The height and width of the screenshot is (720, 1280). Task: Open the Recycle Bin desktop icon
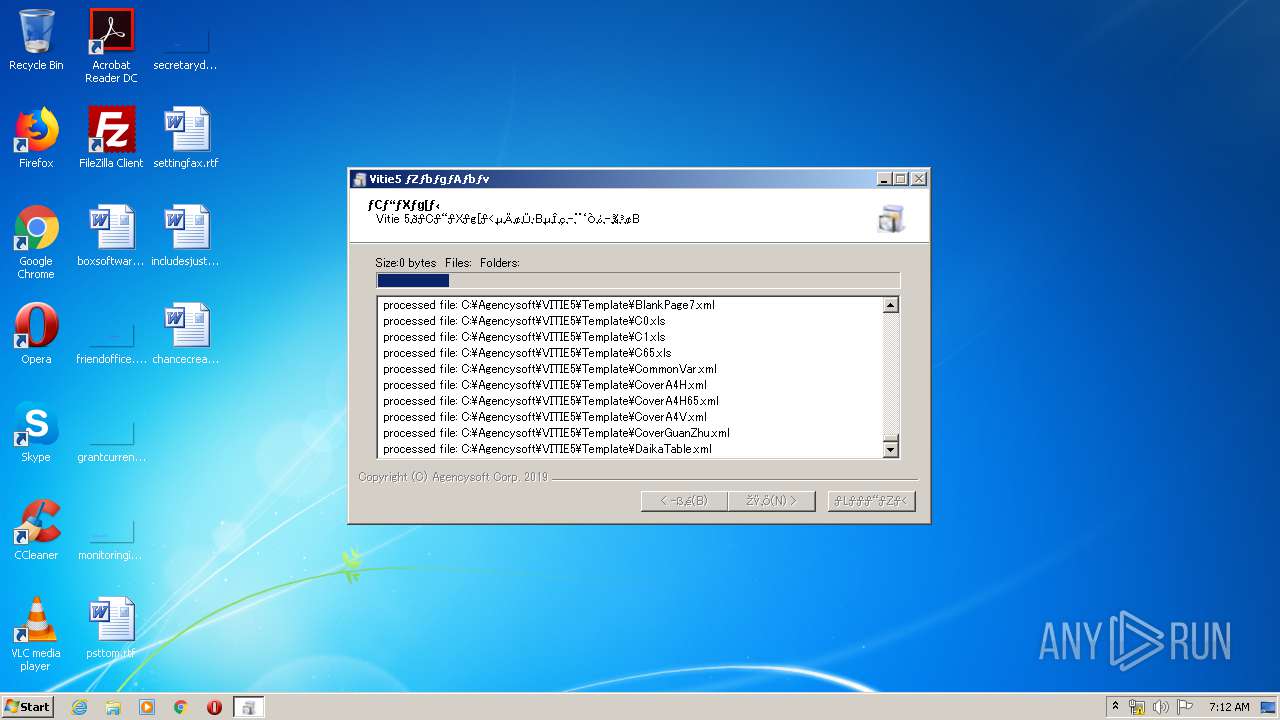pyautogui.click(x=36, y=40)
